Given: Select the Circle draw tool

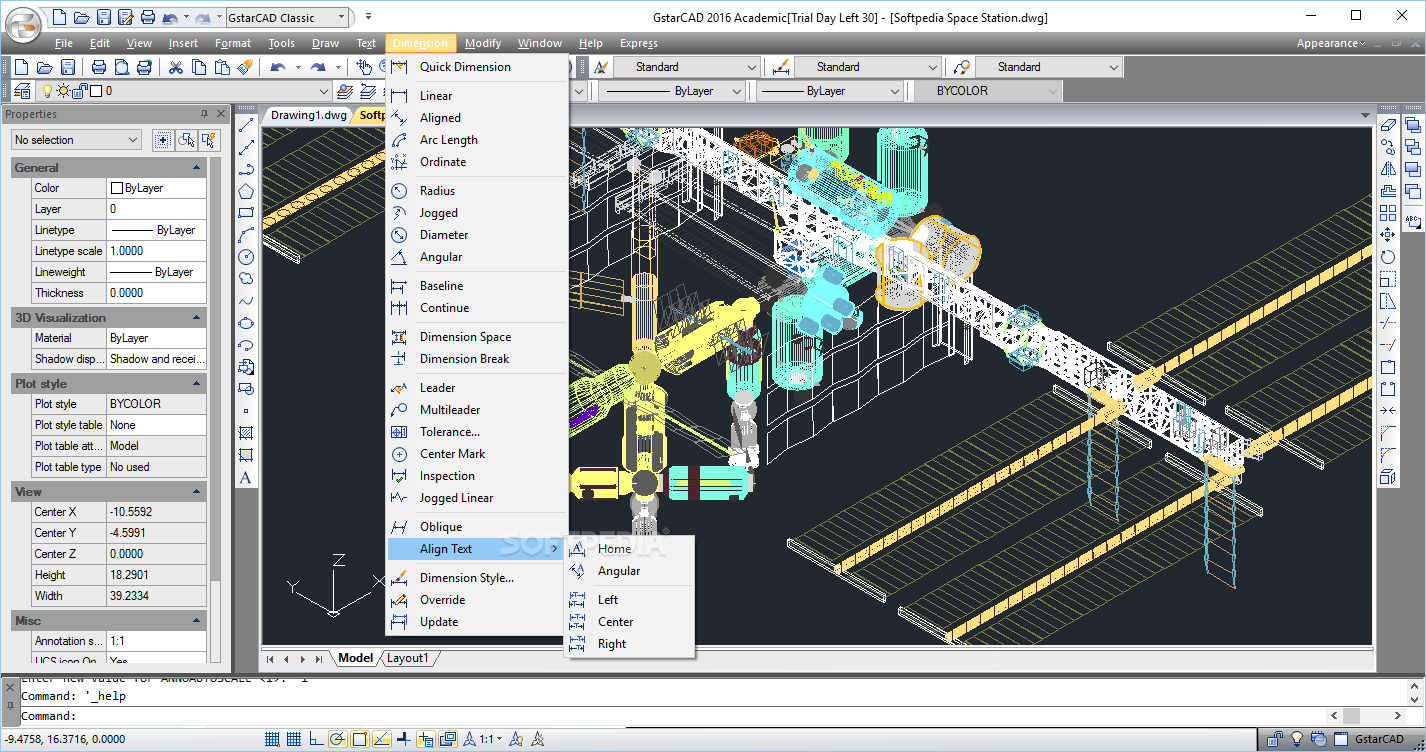Looking at the screenshot, I should pos(246,257).
